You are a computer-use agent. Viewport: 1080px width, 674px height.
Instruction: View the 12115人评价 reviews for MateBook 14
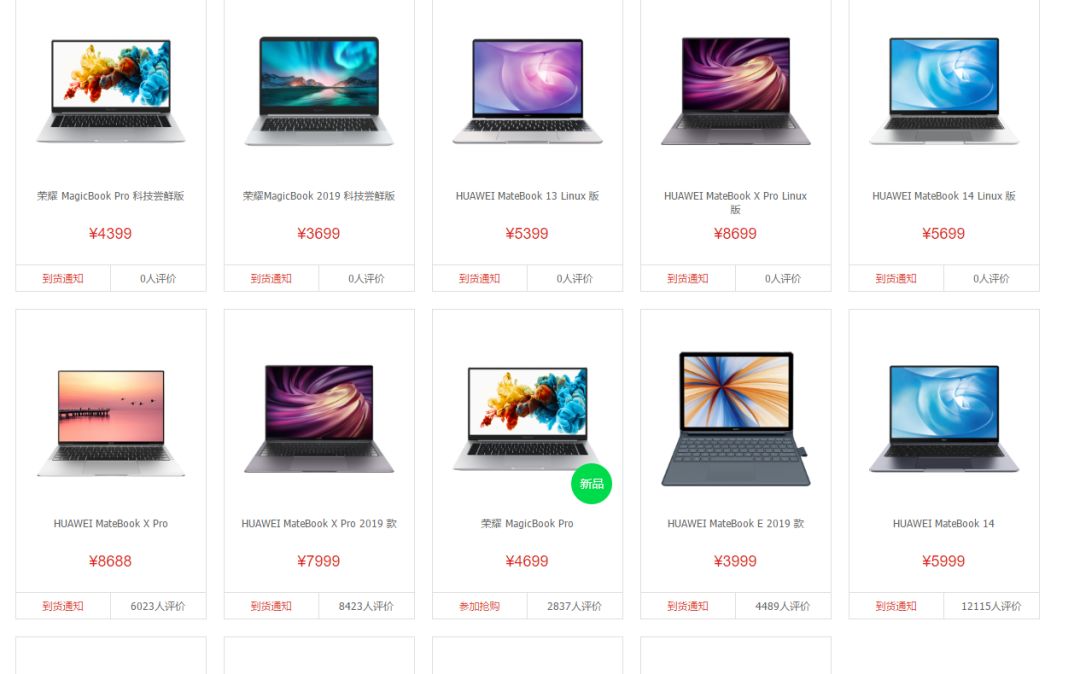[991, 607]
